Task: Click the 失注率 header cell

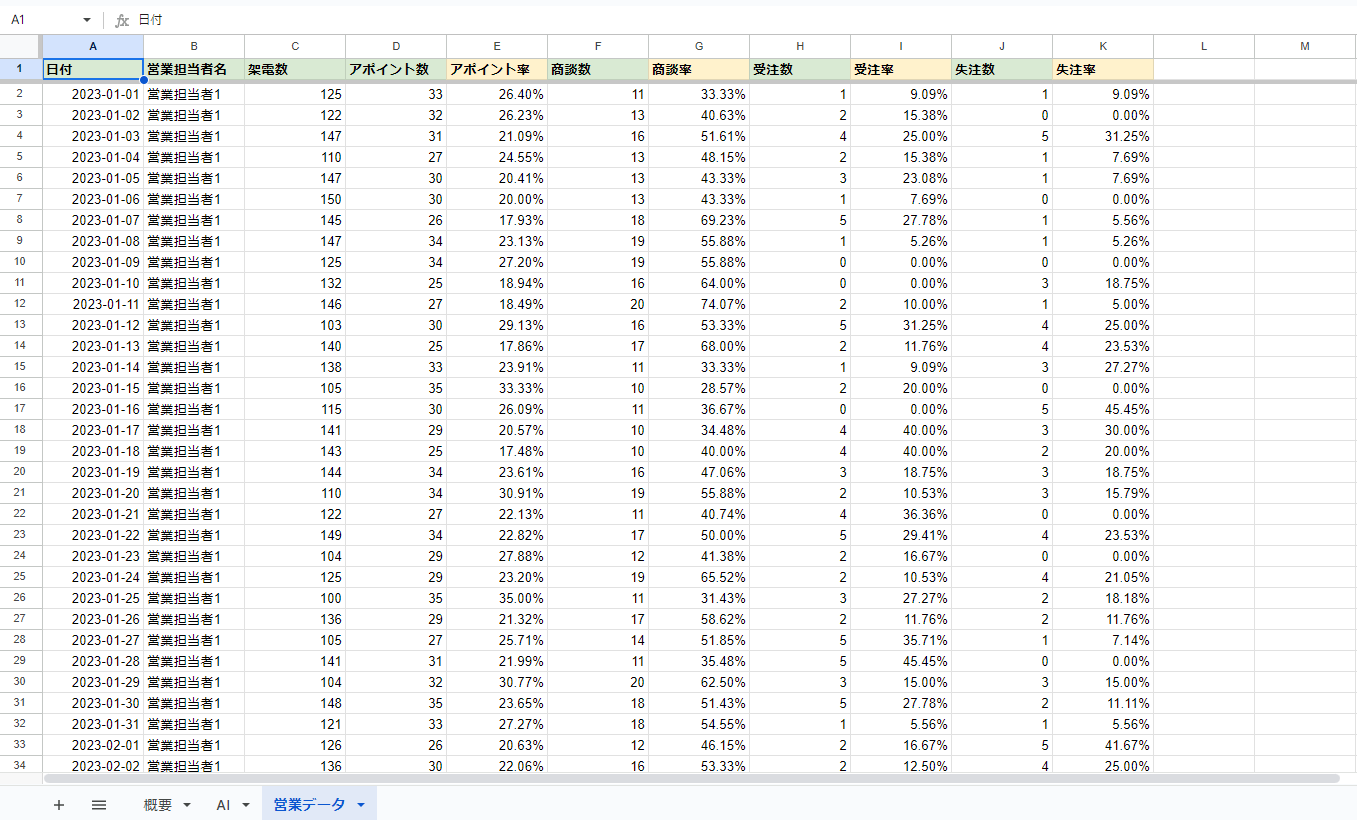Action: [x=1103, y=70]
